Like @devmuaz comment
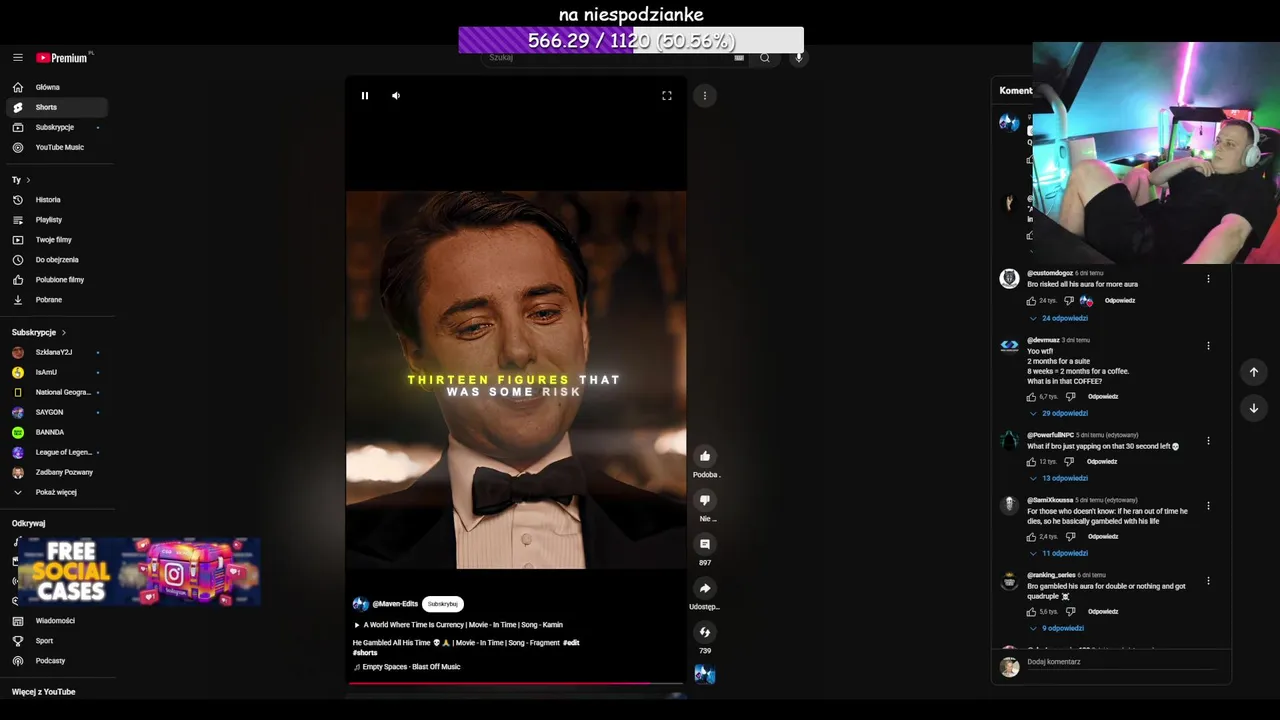1280x720 pixels. click(1032, 397)
